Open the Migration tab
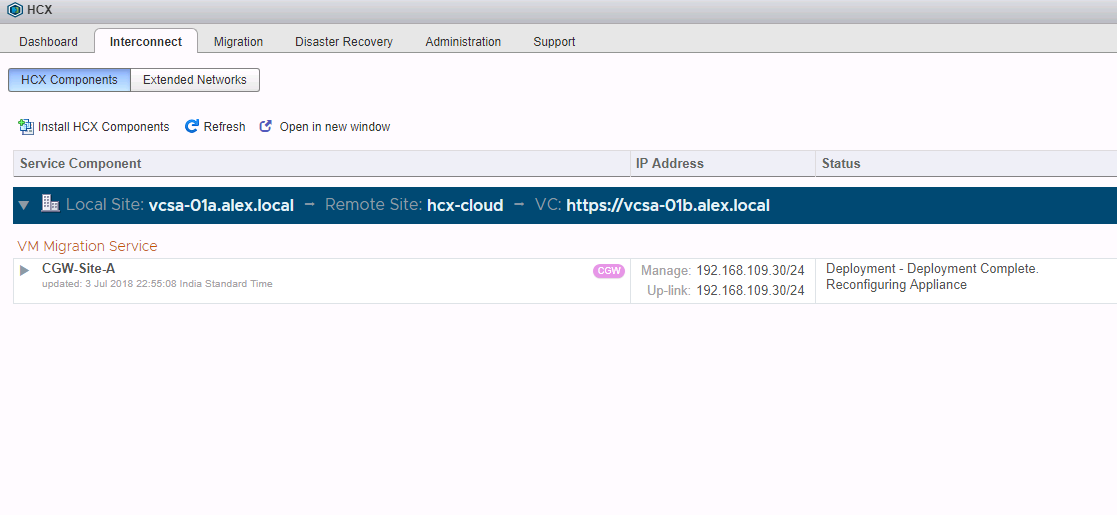1117x515 pixels. point(238,42)
